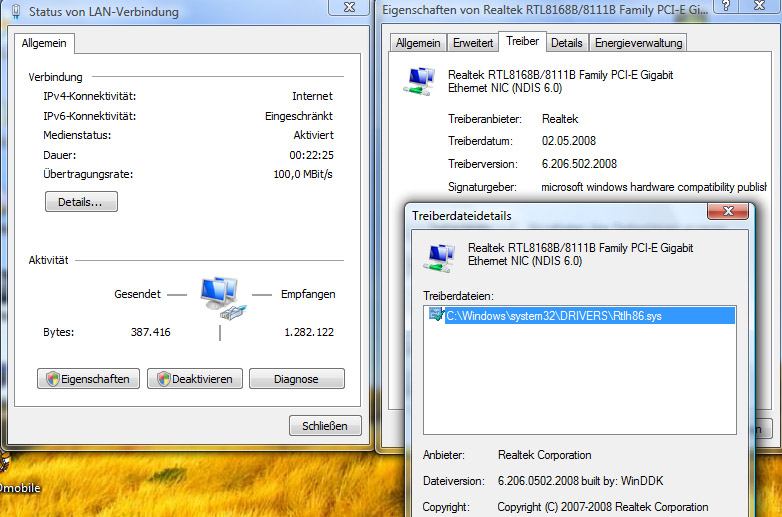The width and height of the screenshot is (782, 517).
Task: Click Treiberversion value 6.206.502.2008
Action: point(579,164)
